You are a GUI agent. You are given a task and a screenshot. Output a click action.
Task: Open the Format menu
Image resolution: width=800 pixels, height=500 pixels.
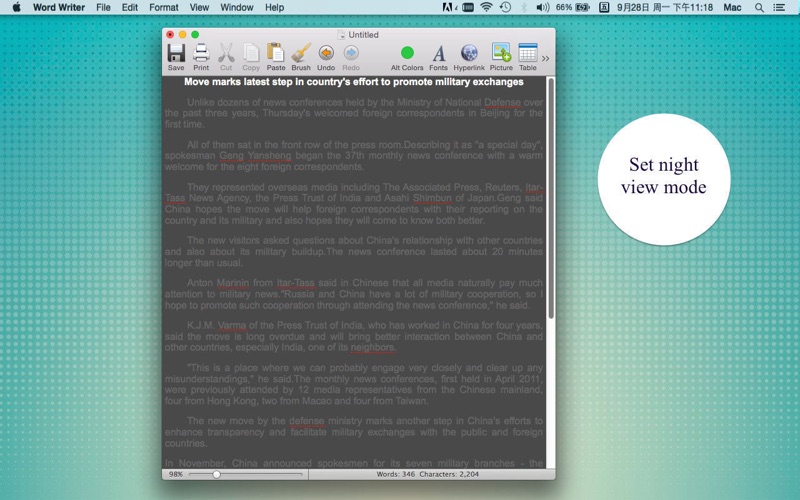pos(164,7)
